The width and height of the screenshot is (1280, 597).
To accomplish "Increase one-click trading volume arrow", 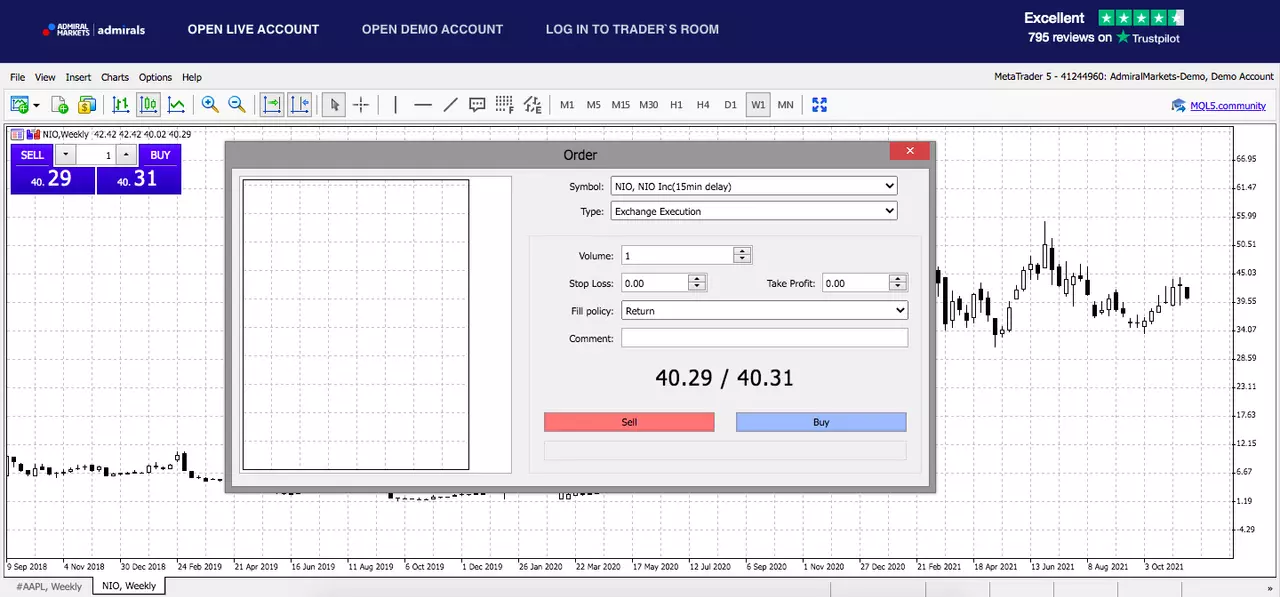I will click(x=125, y=155).
